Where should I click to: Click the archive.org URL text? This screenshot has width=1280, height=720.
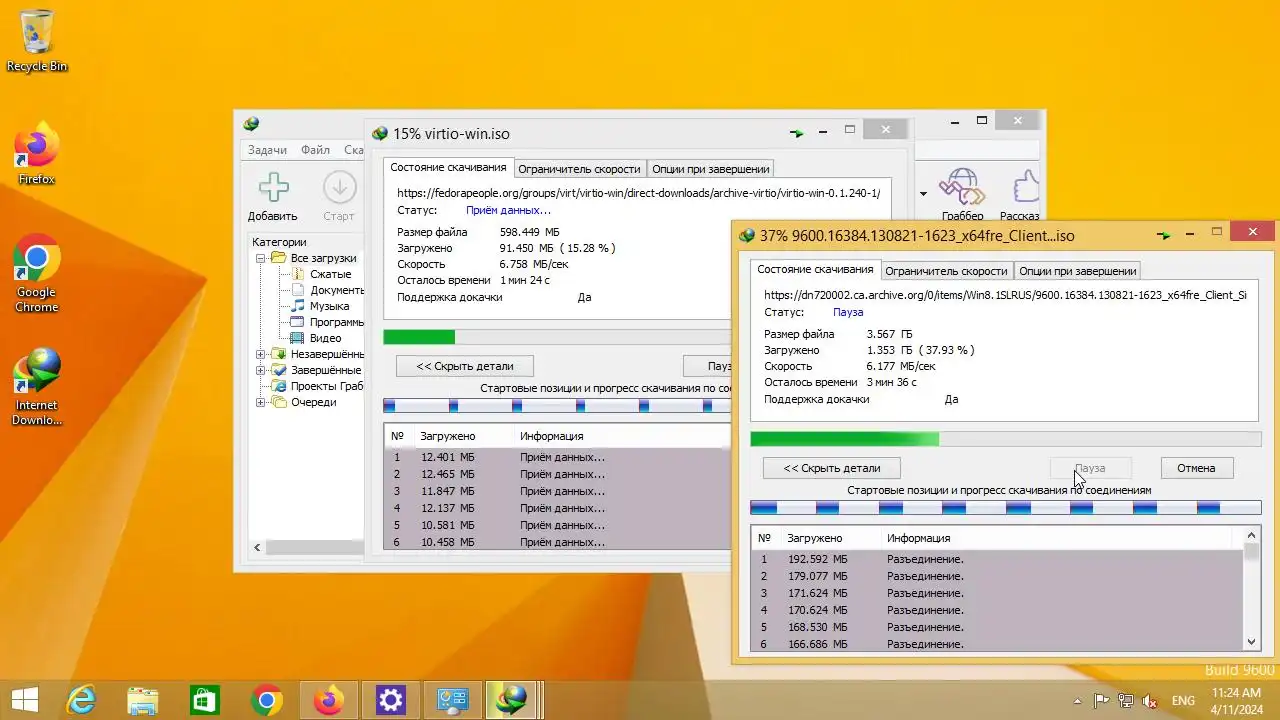pos(1005,295)
